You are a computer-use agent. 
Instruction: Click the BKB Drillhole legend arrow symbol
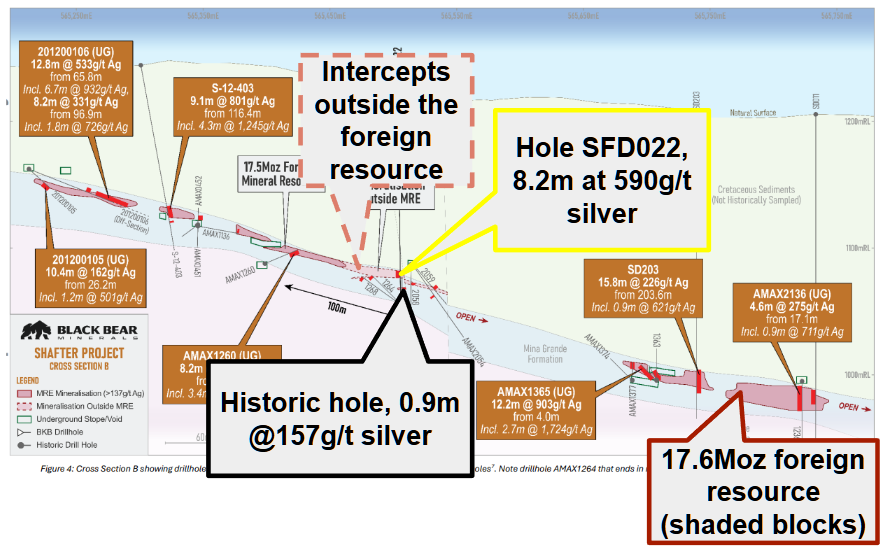tap(24, 432)
